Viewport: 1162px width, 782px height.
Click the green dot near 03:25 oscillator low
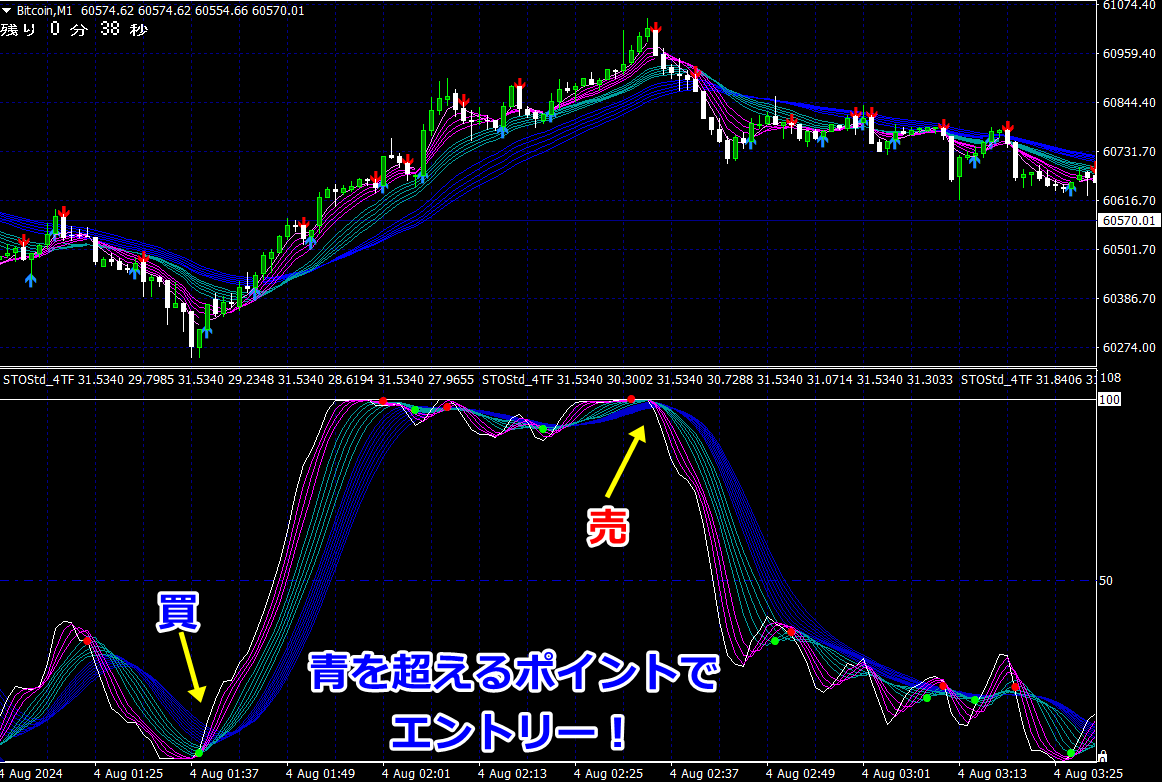pyautogui.click(x=1071, y=753)
